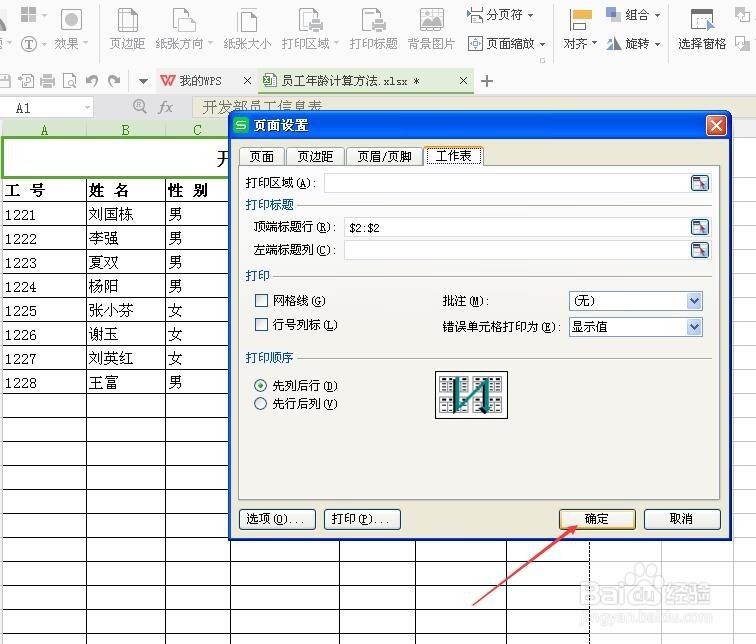Click the A1 name box

click(46, 107)
